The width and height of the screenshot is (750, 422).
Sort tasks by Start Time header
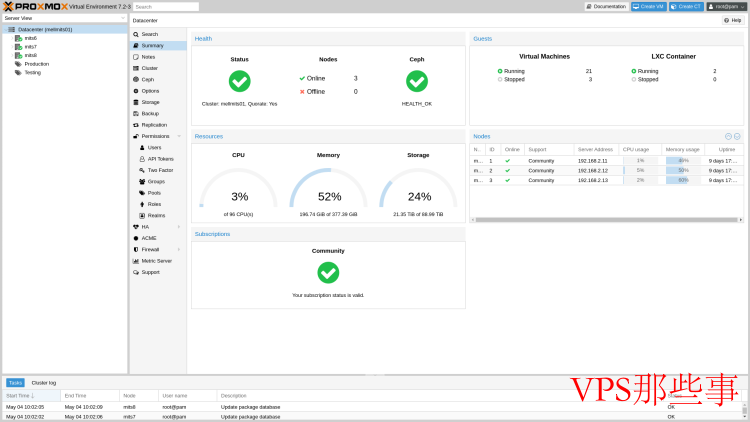[32, 396]
